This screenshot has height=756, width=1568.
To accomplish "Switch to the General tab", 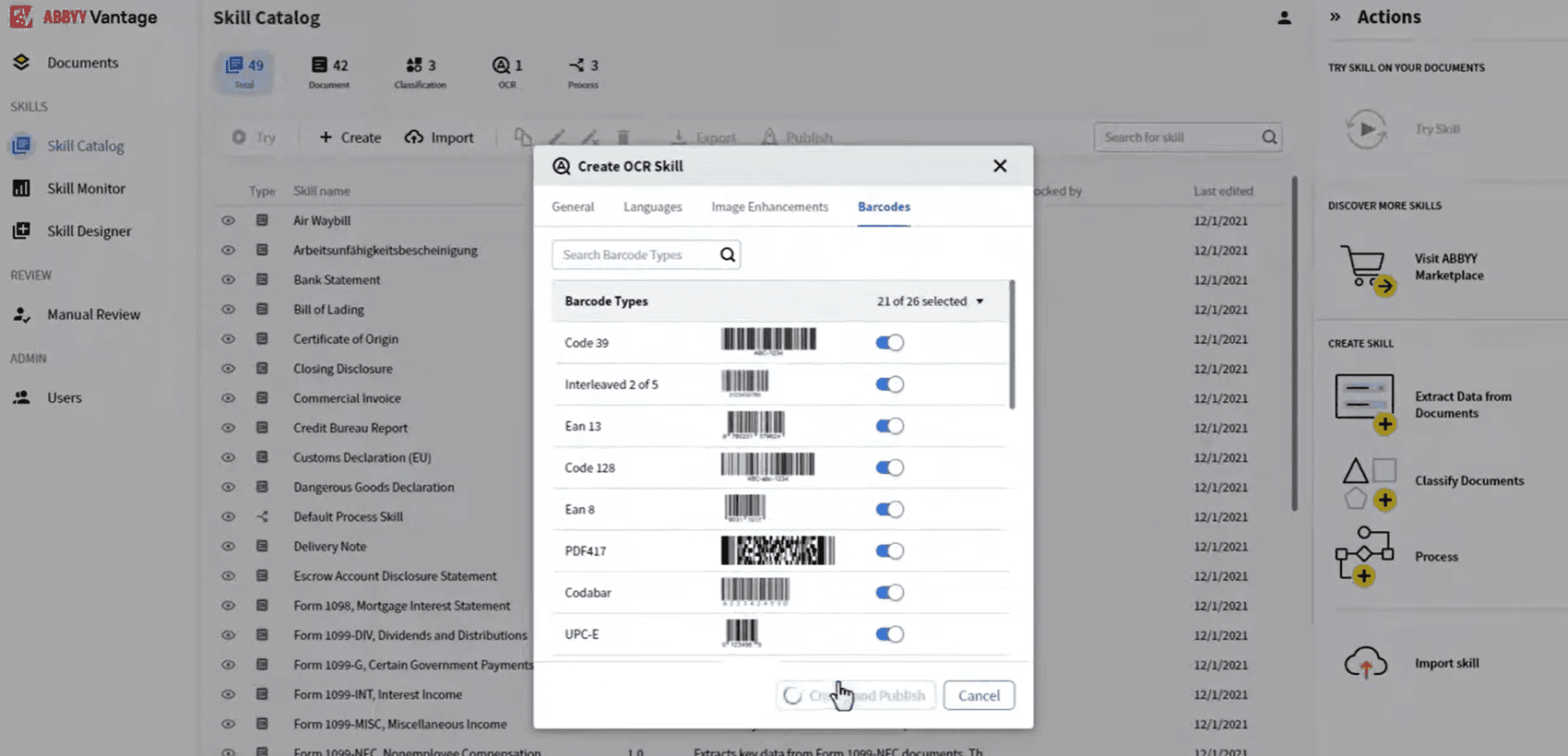I will [573, 207].
